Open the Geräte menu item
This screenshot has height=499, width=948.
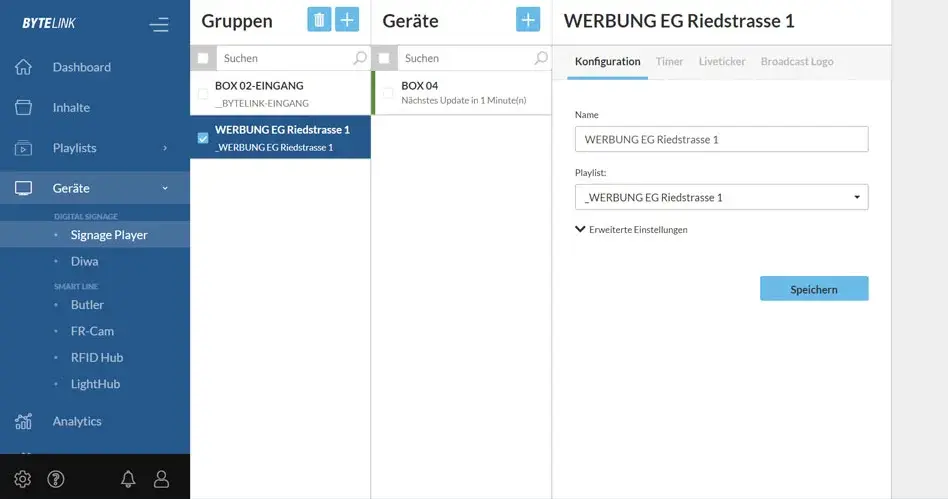point(71,188)
